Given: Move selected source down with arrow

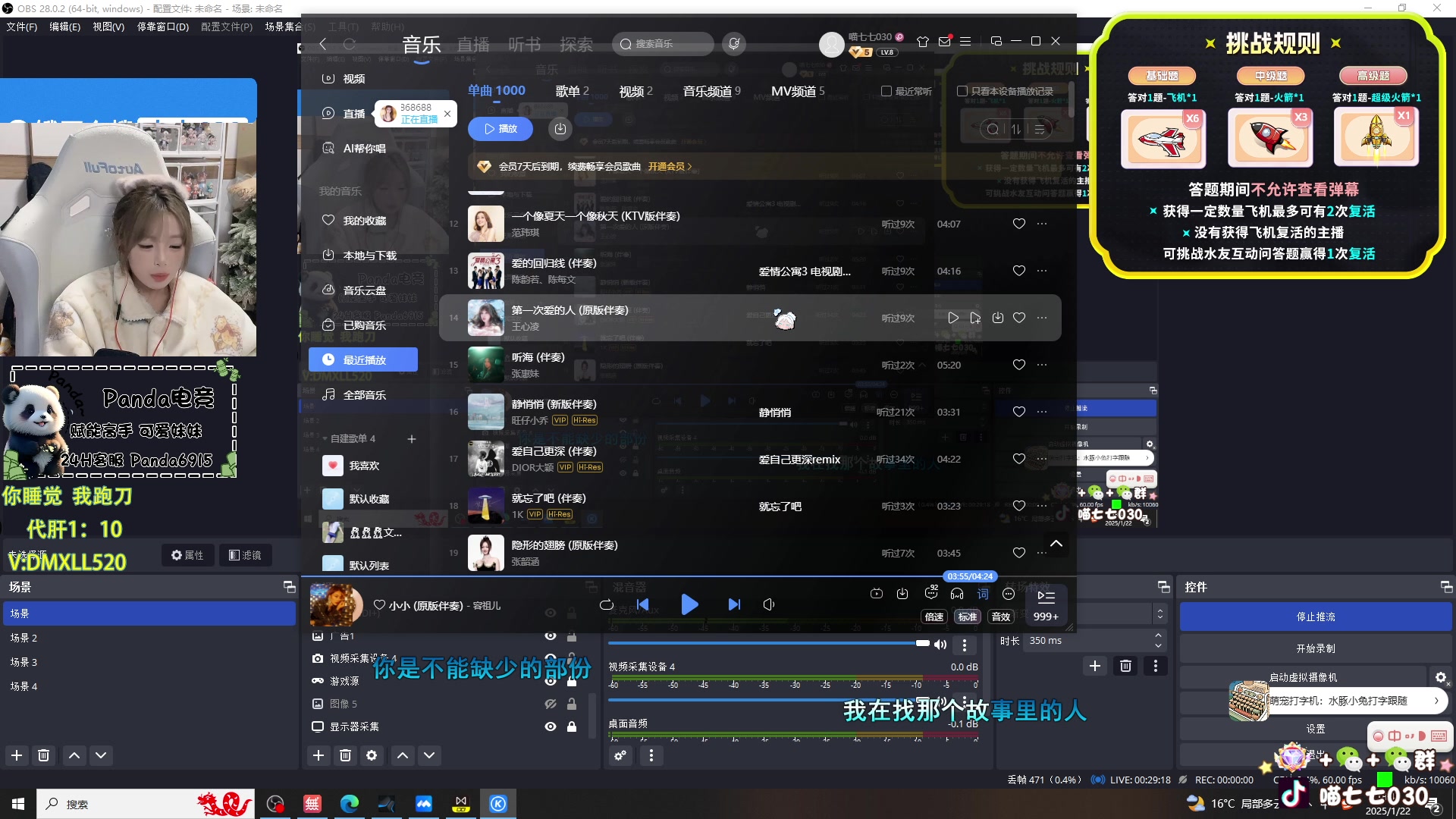Looking at the screenshot, I should tap(429, 755).
